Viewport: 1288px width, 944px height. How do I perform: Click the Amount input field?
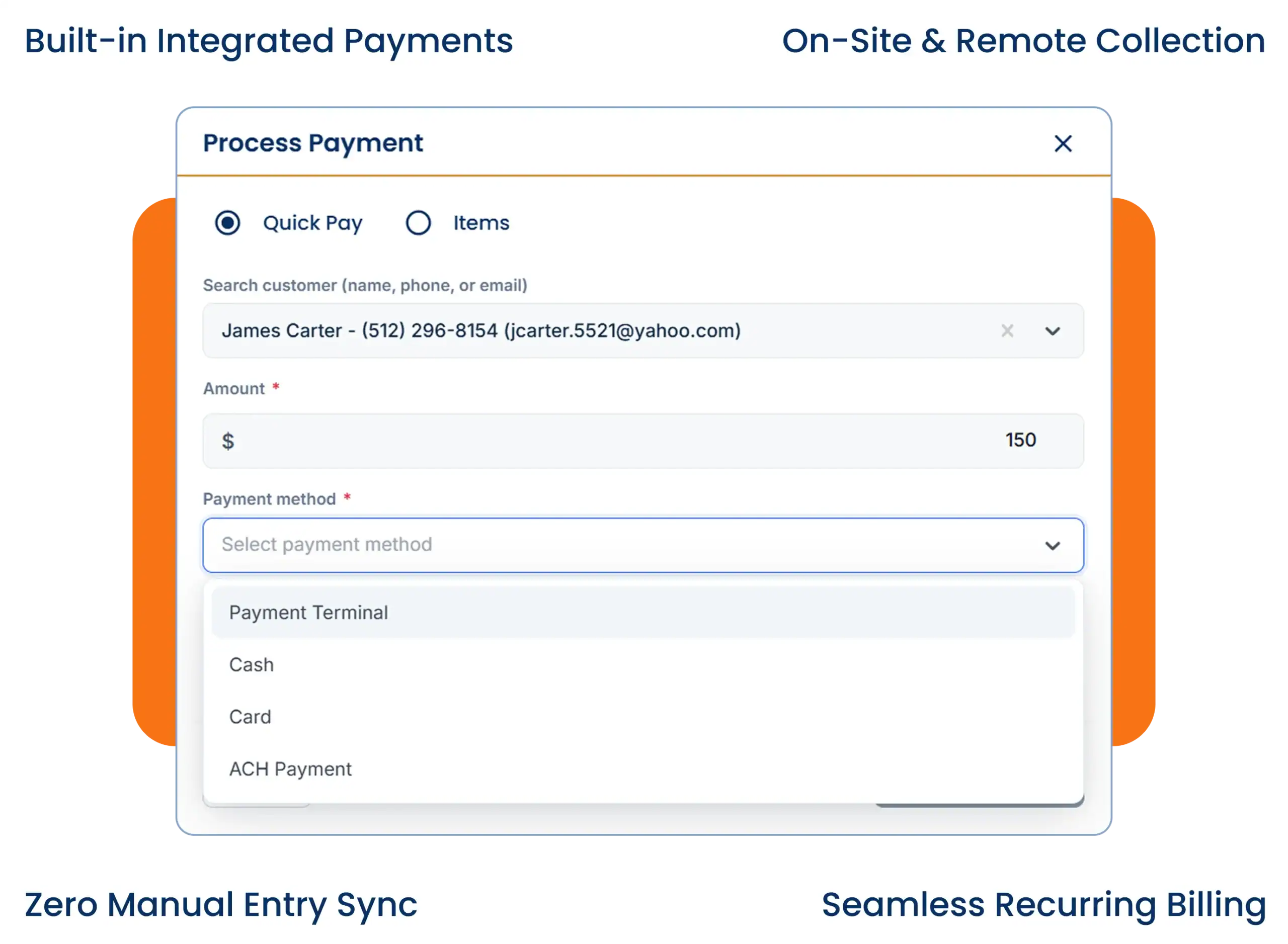[643, 441]
